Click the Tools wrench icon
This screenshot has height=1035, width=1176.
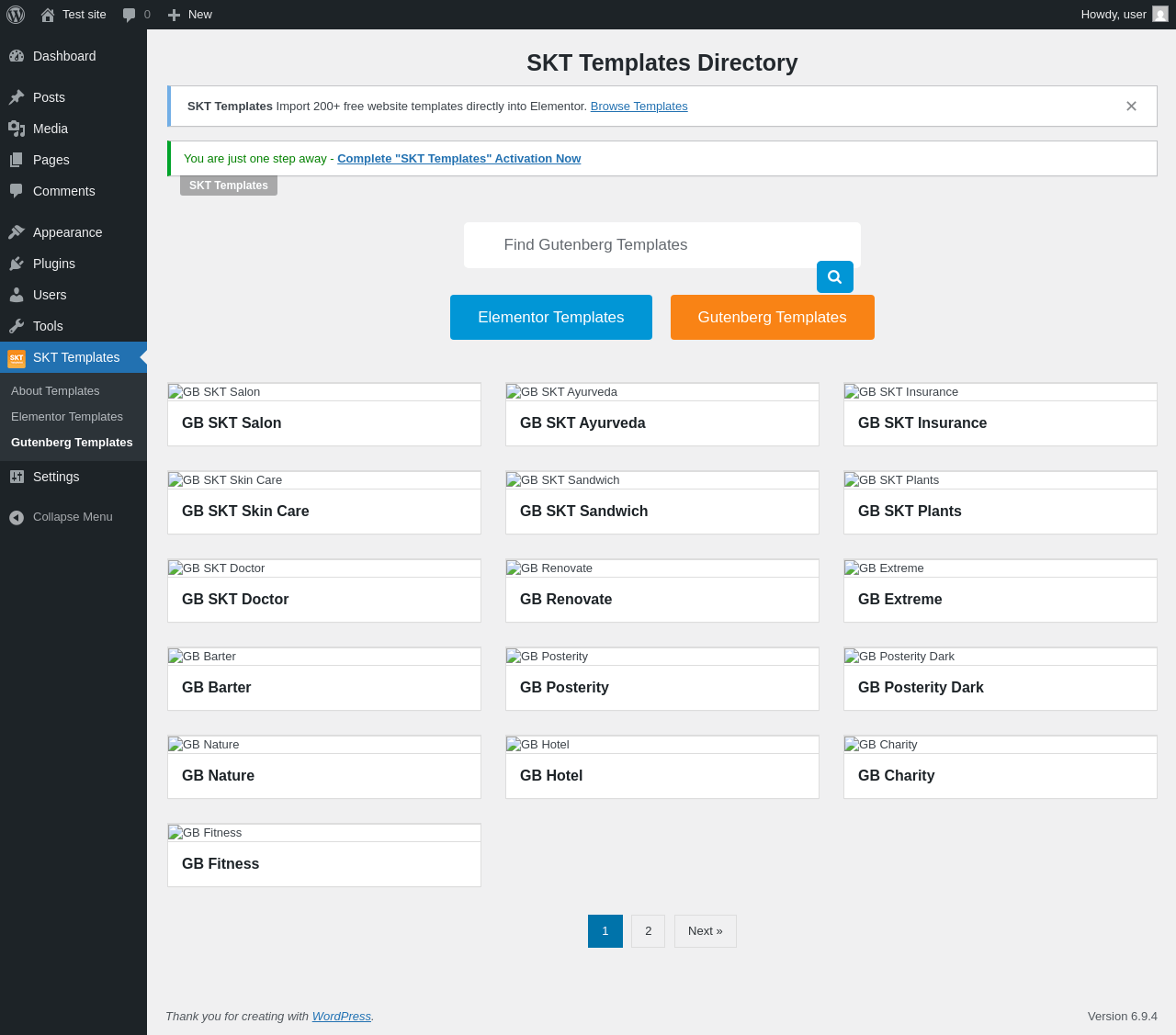(x=17, y=326)
